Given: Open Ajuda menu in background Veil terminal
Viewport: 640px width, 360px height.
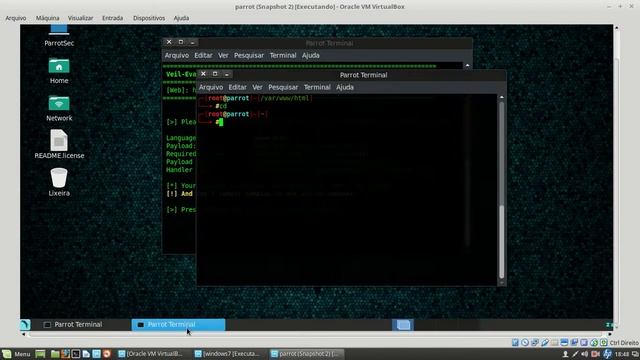Looking at the screenshot, I should (311, 55).
